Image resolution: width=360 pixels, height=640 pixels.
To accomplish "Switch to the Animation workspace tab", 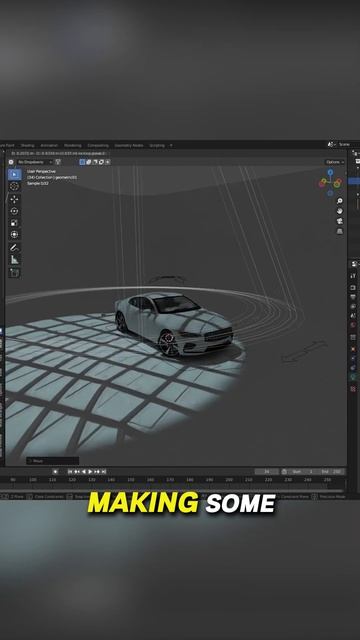I will tap(49, 145).
